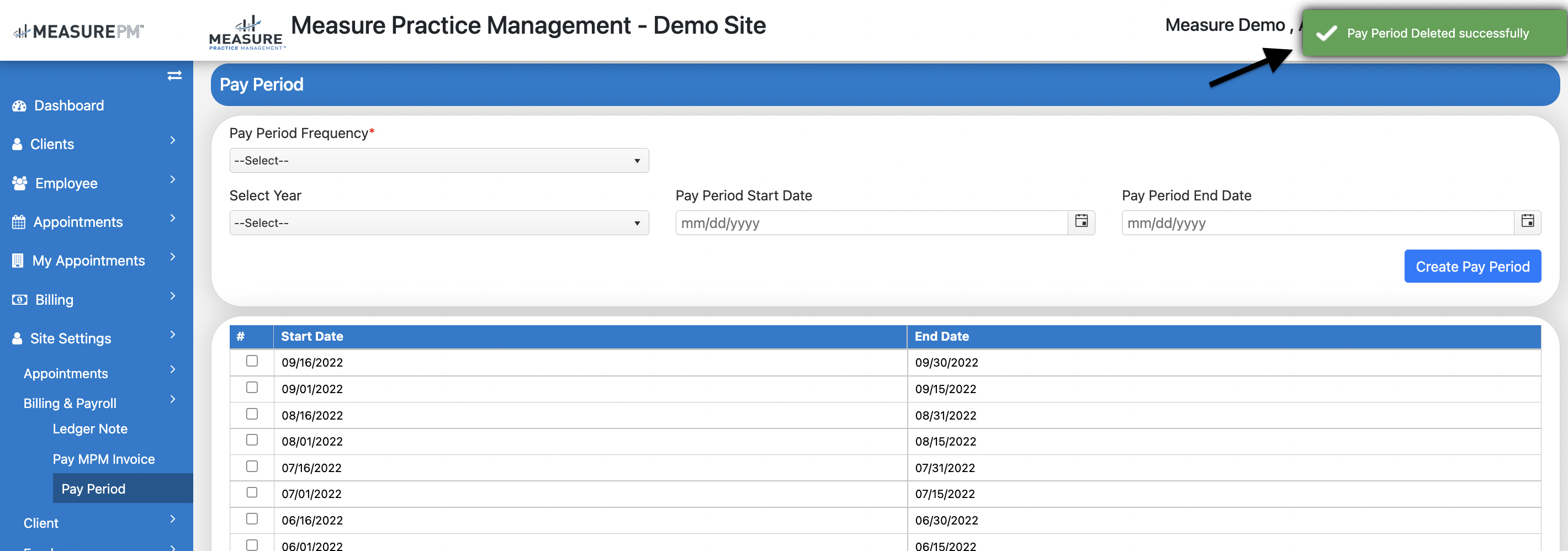This screenshot has width=1568, height=551.
Task: Open calendar picker for Pay Period Start Date
Action: (1081, 221)
